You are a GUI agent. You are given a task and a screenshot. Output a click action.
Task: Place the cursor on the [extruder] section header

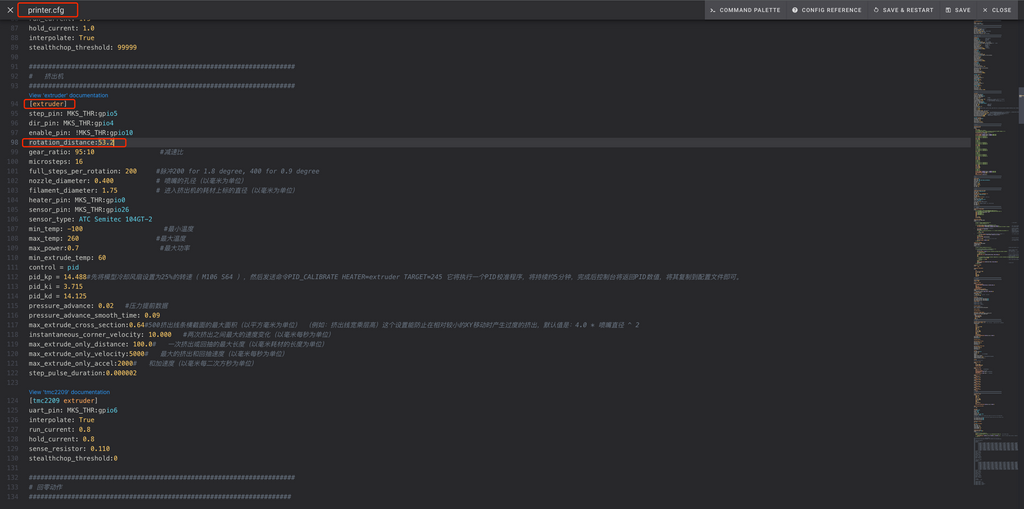pos(49,104)
